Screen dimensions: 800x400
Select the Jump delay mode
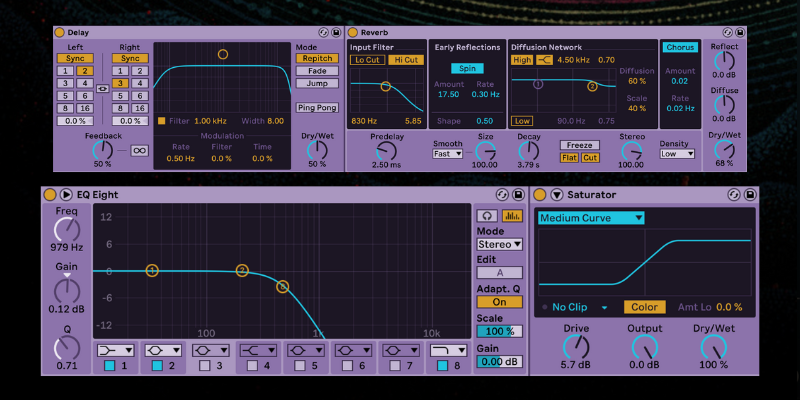point(315,84)
